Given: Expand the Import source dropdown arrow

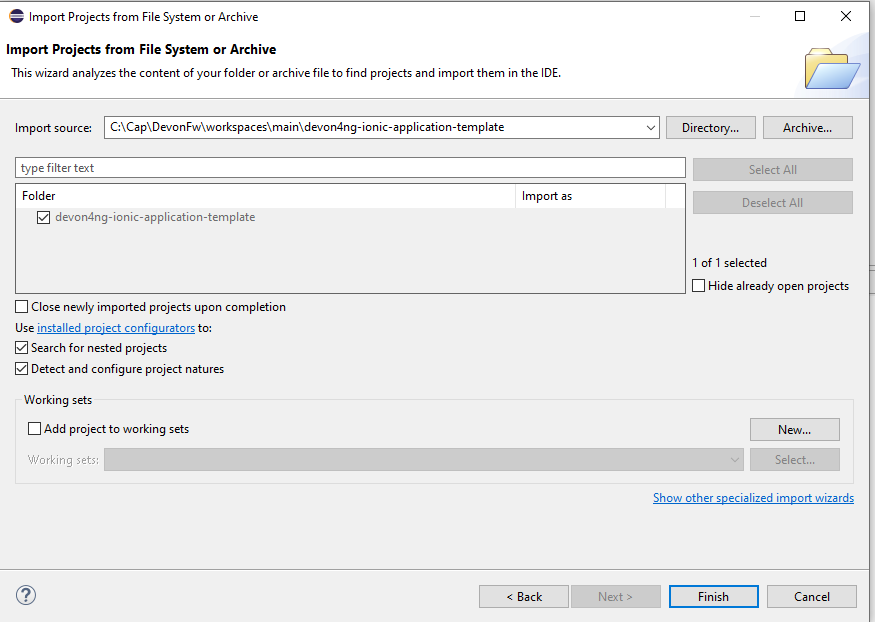Looking at the screenshot, I should click(650, 128).
